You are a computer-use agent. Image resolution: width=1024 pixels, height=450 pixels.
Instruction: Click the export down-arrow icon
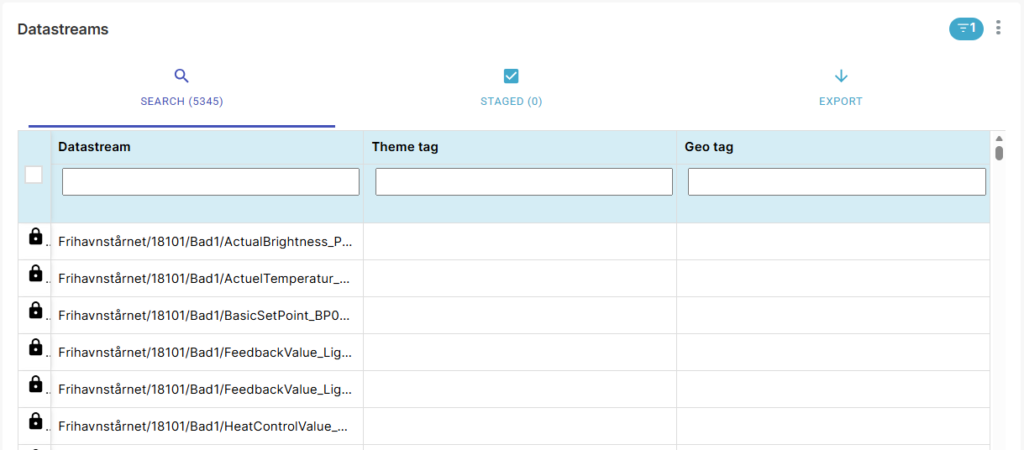tap(841, 76)
